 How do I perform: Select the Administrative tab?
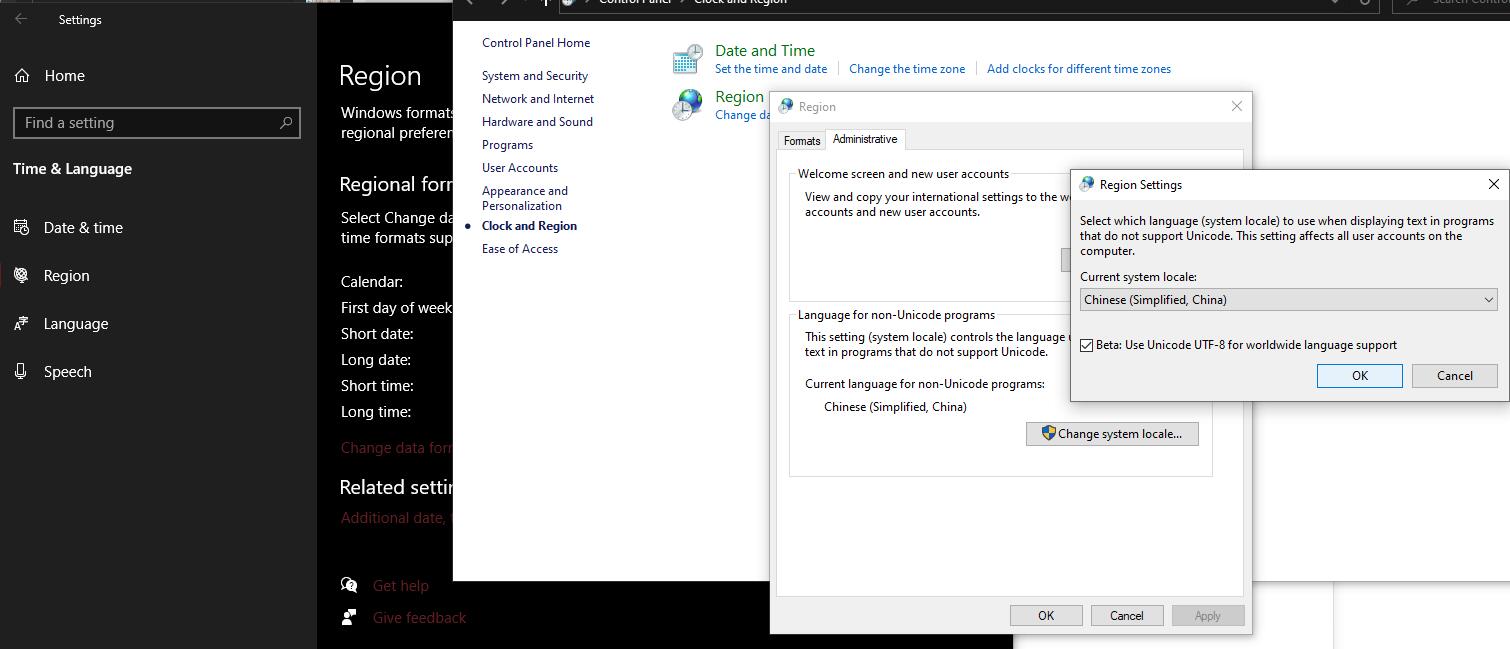tap(865, 140)
